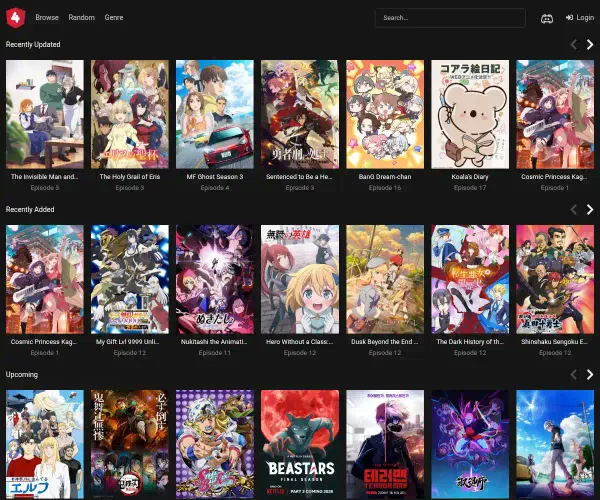Open Koala's Diary poster
Viewport: 600px width, 500px height.
coord(470,114)
